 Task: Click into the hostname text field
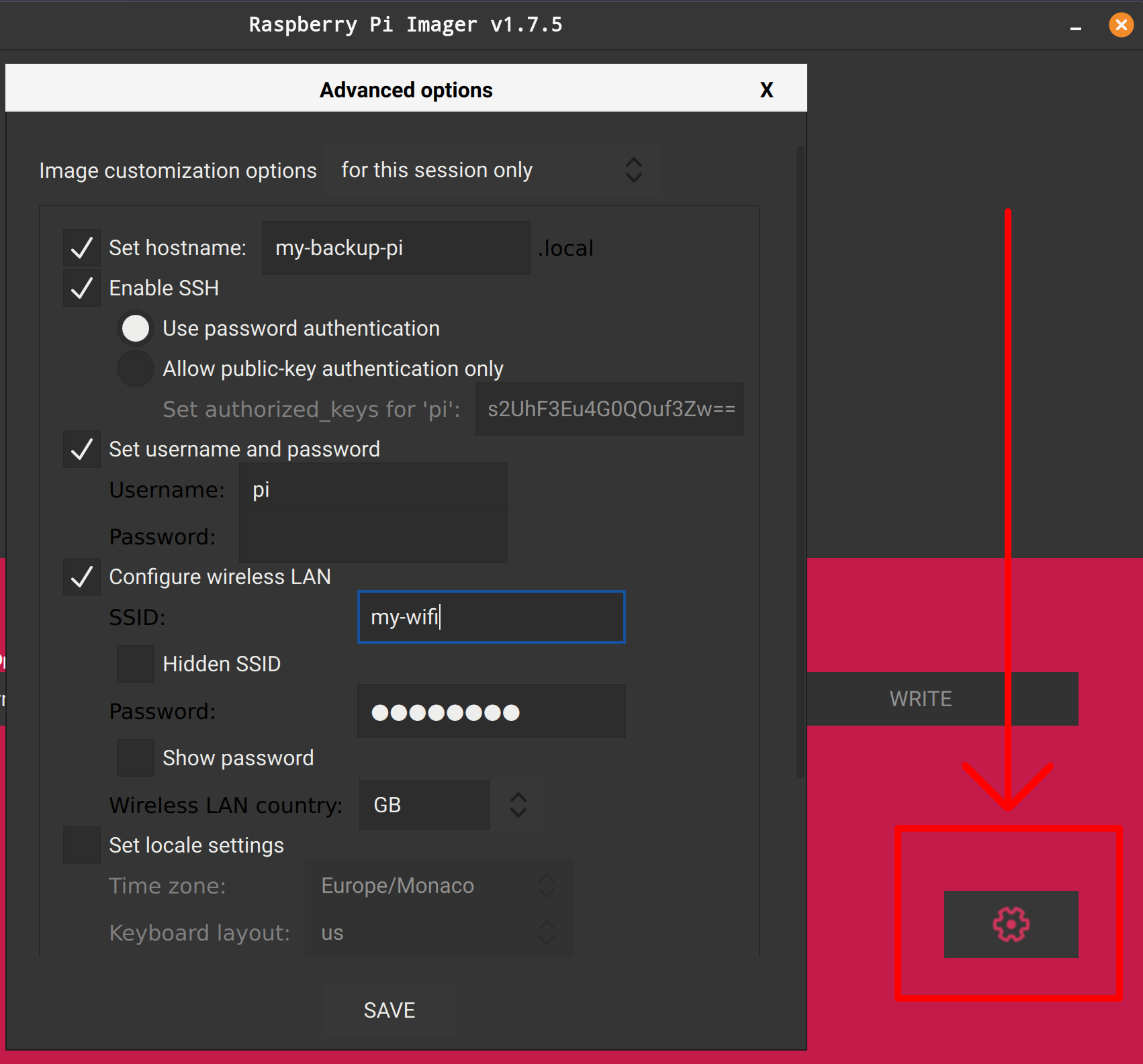pyautogui.click(x=396, y=248)
